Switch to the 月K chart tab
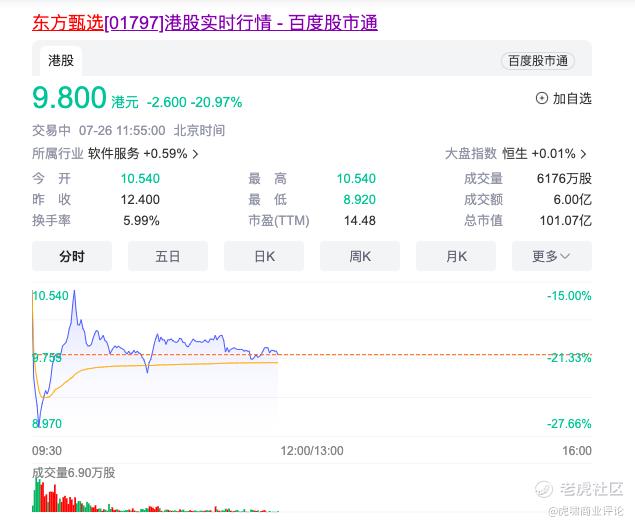This screenshot has width=635, height=525. [x=456, y=256]
